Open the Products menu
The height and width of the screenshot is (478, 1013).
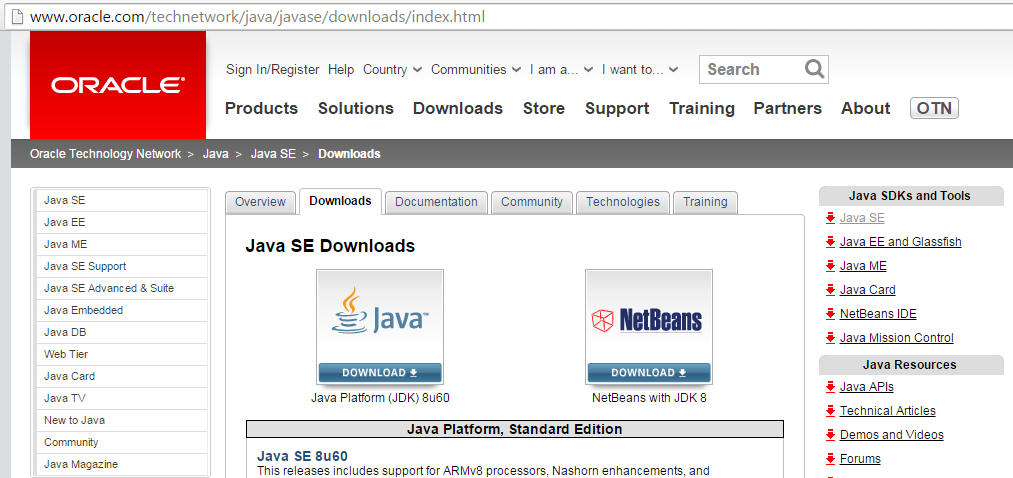tap(261, 109)
